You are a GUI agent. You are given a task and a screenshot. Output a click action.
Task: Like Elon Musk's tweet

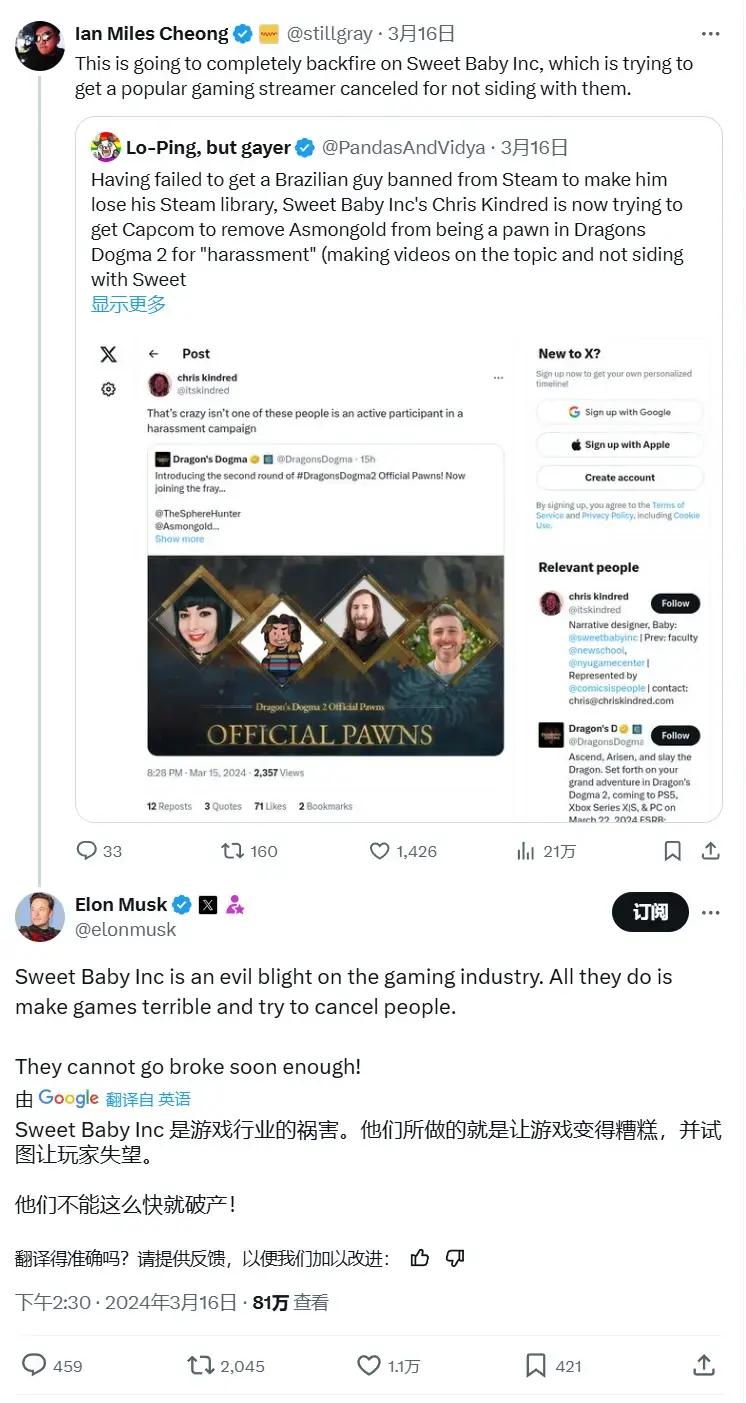click(x=369, y=1365)
